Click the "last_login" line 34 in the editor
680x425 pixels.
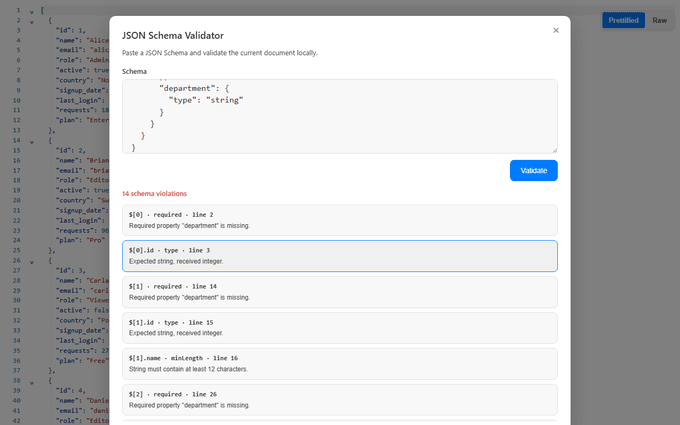click(x=82, y=340)
